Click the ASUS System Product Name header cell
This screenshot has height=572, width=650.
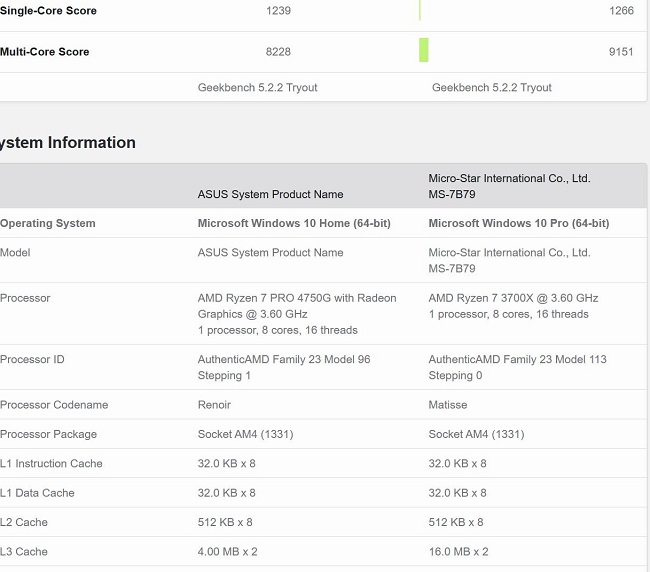(270, 194)
